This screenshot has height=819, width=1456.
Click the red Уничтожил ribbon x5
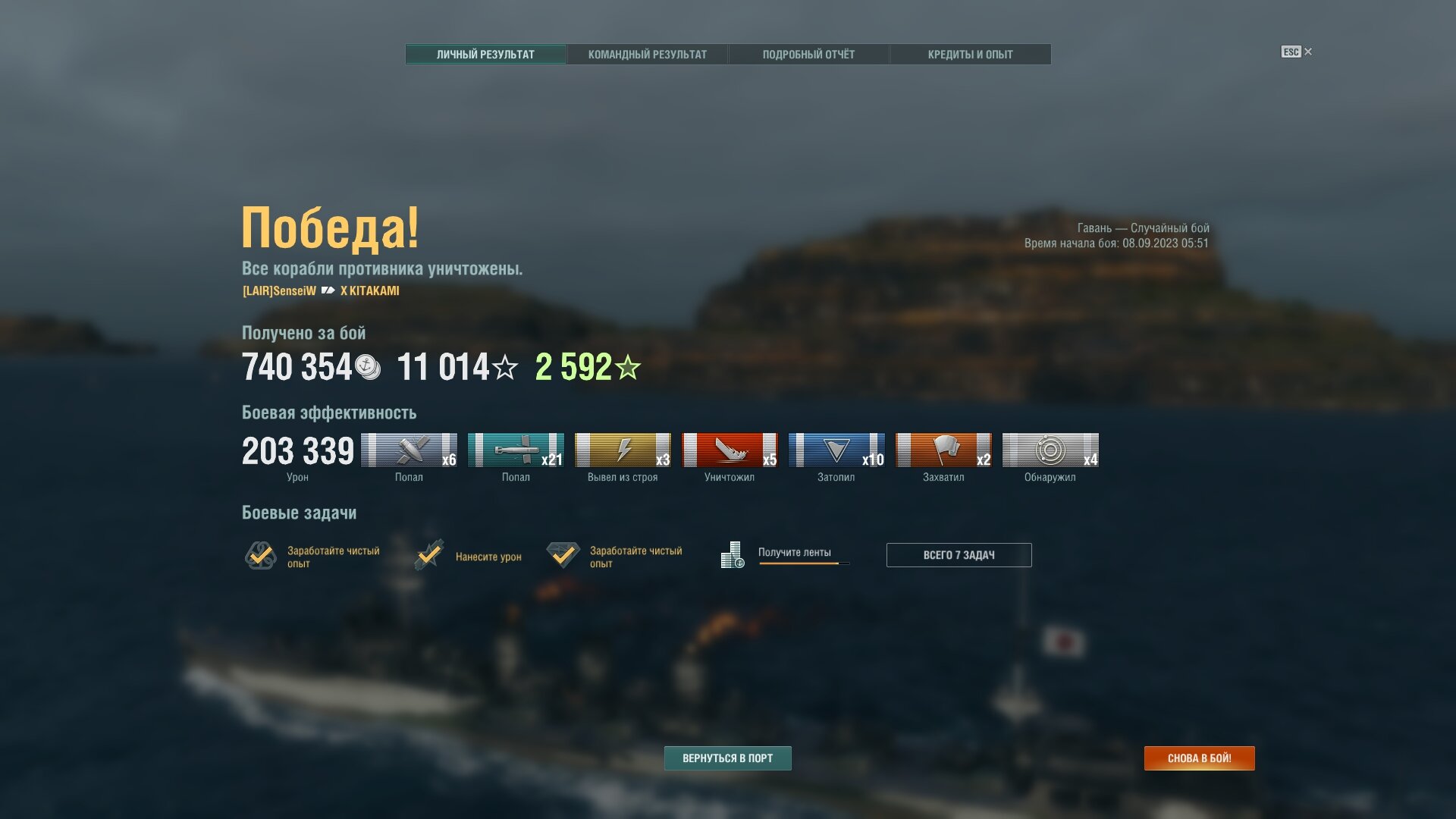point(730,450)
